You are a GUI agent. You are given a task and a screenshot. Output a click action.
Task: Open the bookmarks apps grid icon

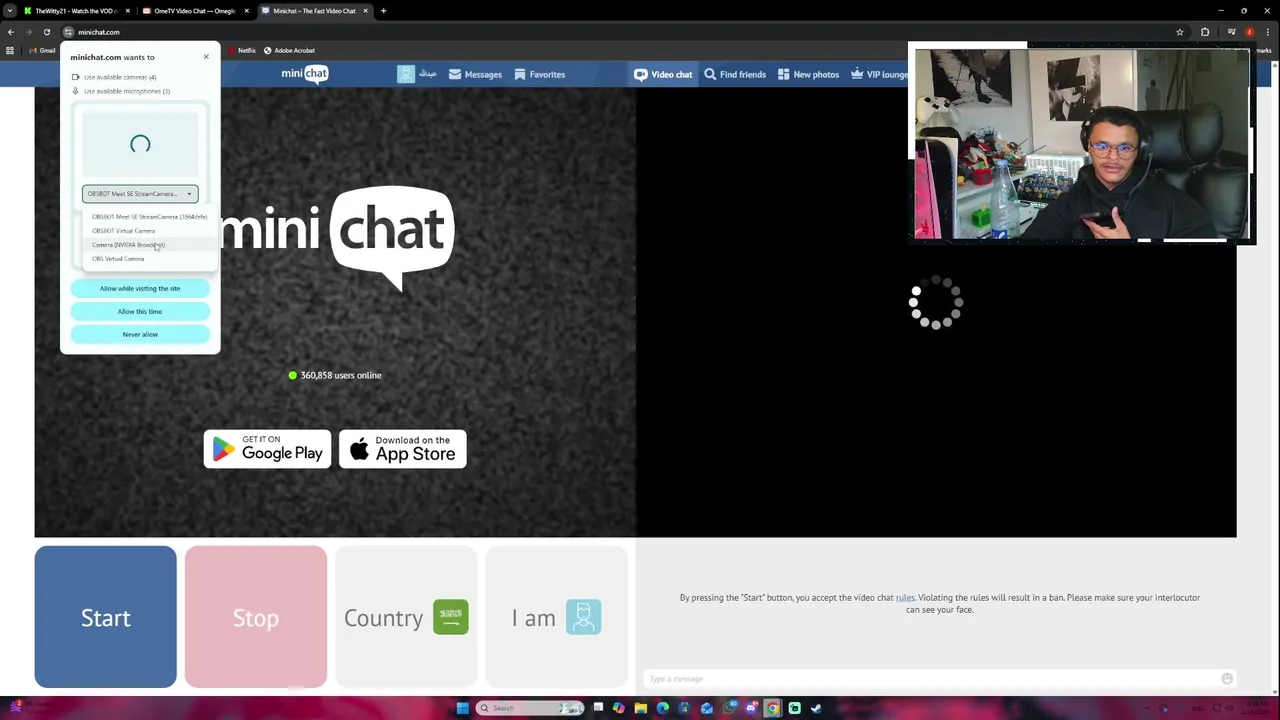(x=10, y=50)
